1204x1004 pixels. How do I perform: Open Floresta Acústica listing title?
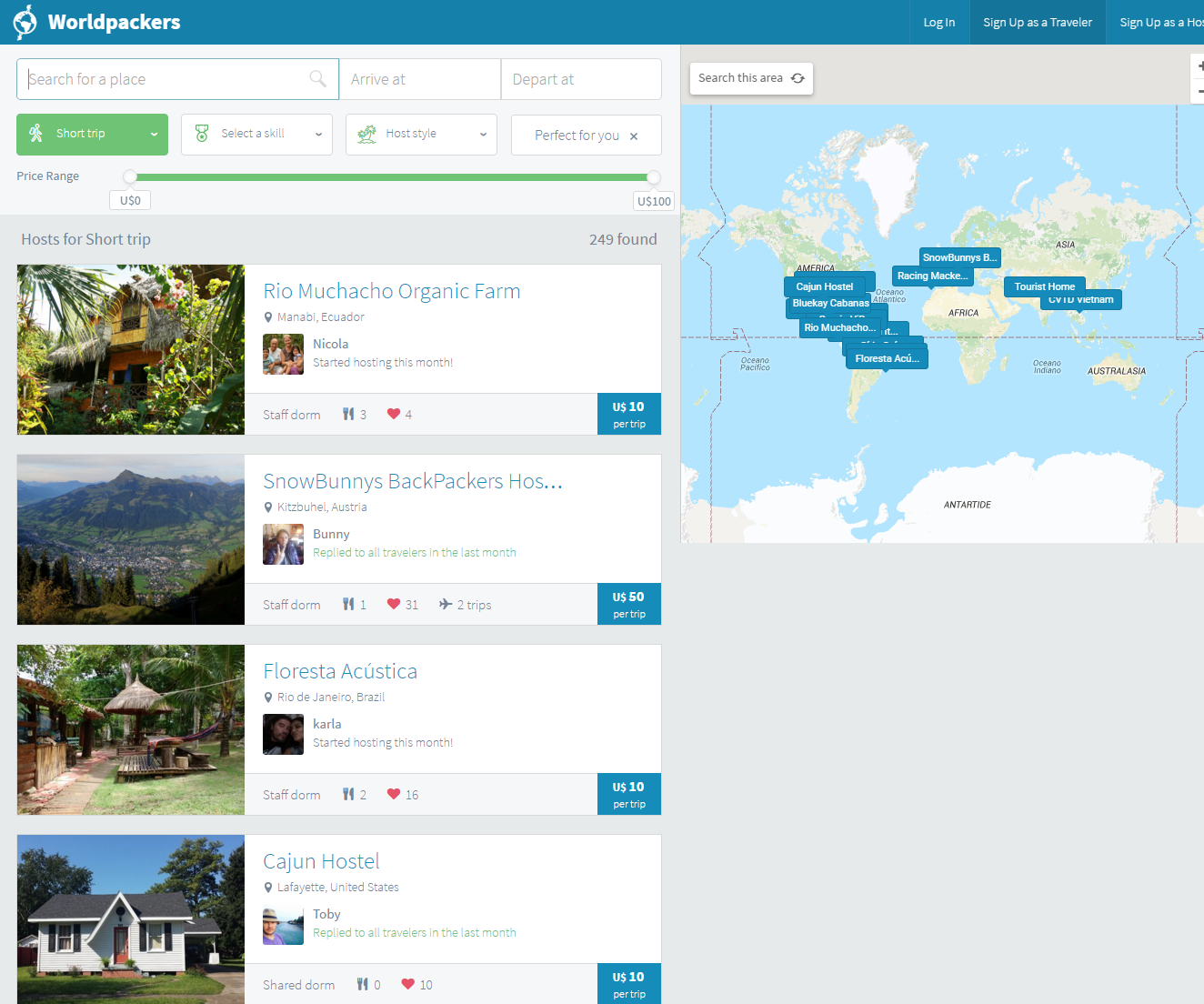340,671
